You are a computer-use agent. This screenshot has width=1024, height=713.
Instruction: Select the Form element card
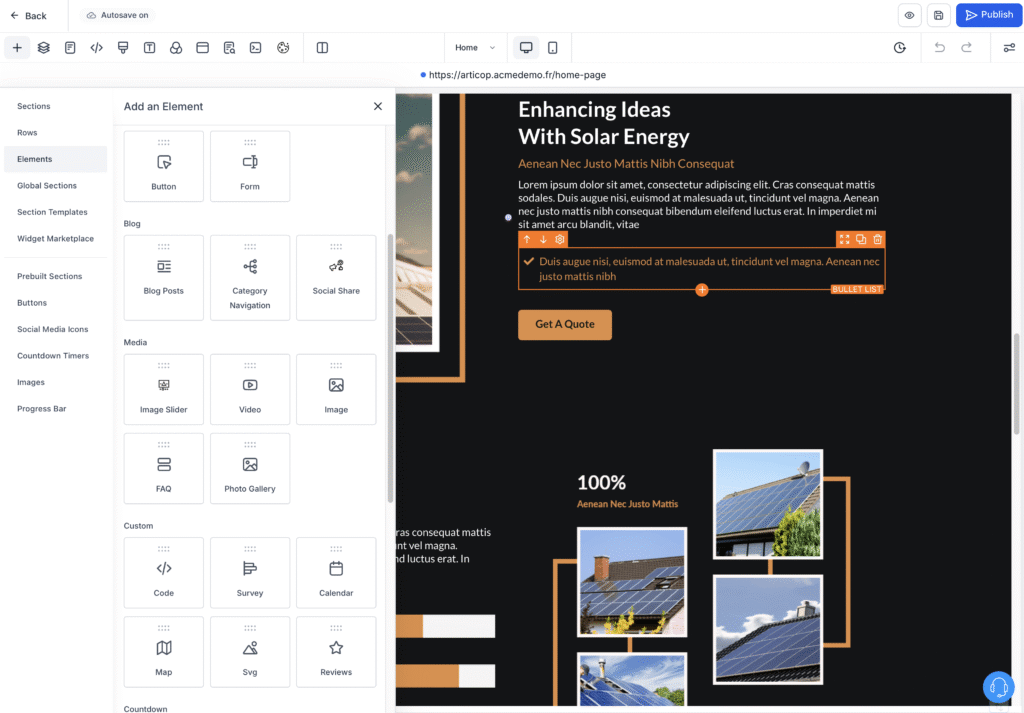pos(249,166)
